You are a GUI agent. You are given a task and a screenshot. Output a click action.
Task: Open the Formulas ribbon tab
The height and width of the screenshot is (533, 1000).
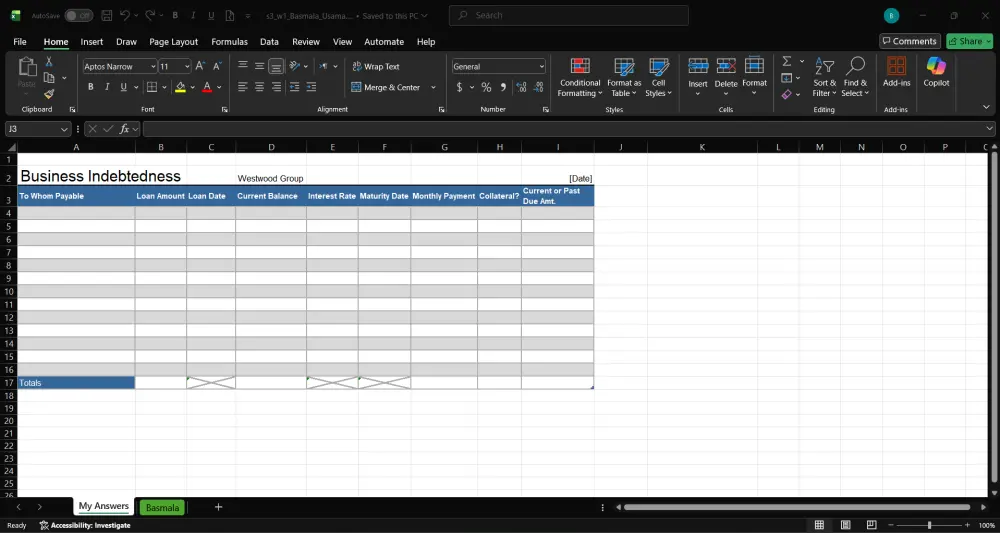229,42
